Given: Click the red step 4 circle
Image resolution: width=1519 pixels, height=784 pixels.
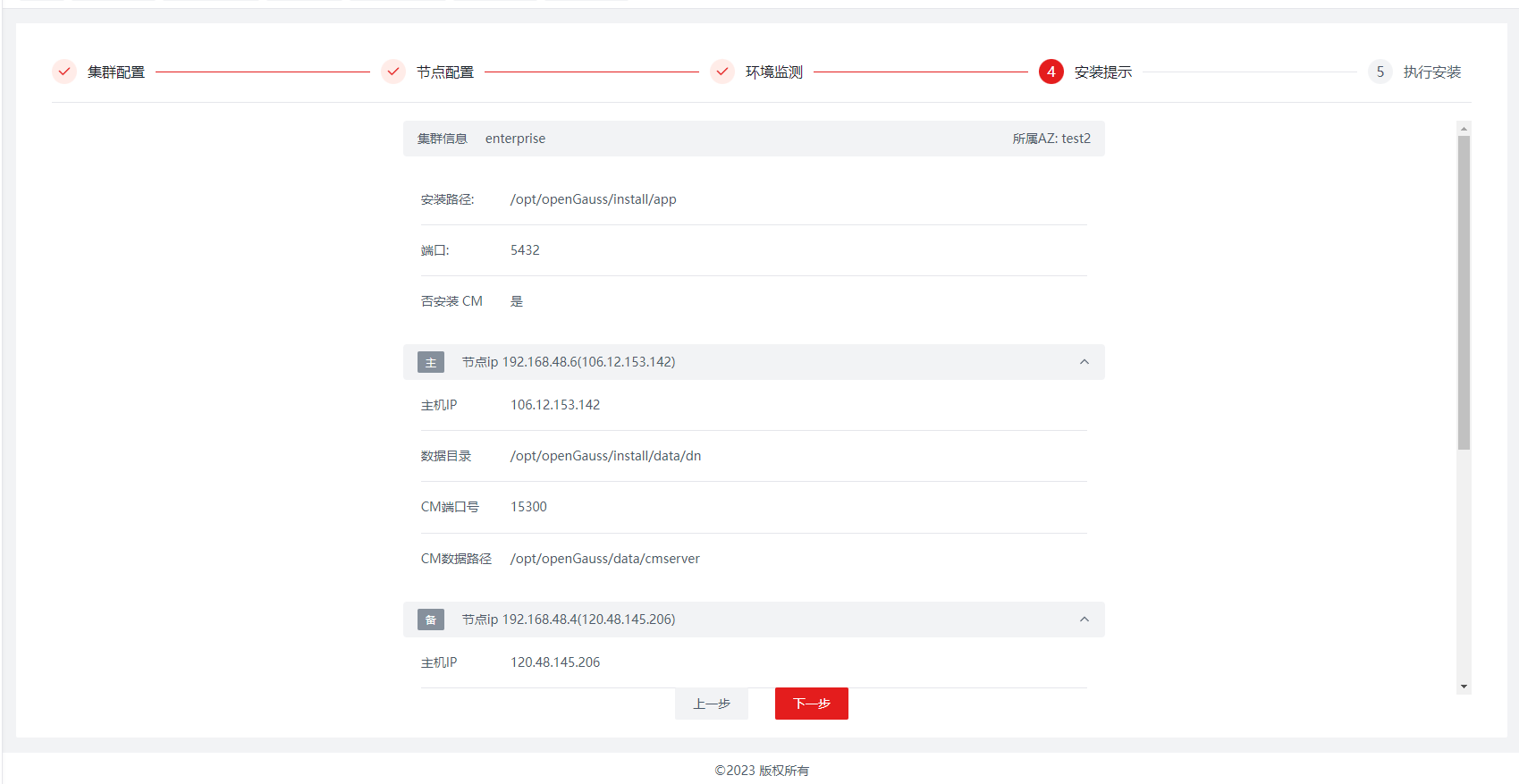Looking at the screenshot, I should tap(1051, 72).
